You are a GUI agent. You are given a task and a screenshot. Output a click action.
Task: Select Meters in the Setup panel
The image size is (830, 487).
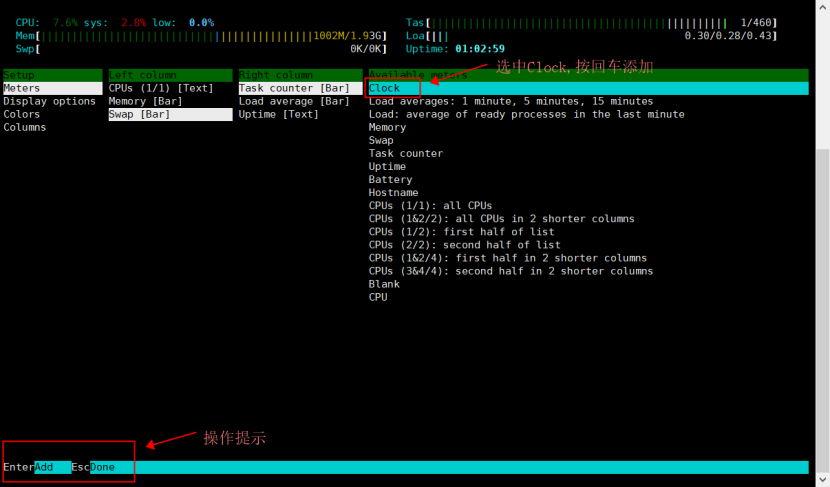coord(52,88)
